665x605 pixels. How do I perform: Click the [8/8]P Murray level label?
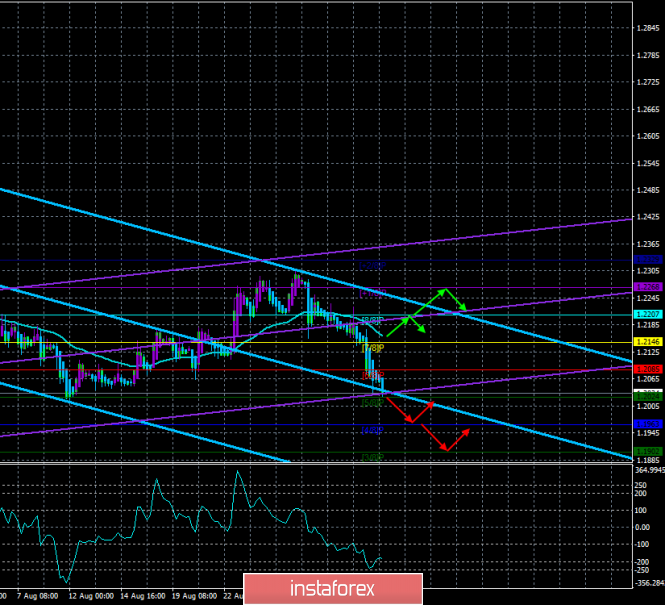[x=373, y=320]
